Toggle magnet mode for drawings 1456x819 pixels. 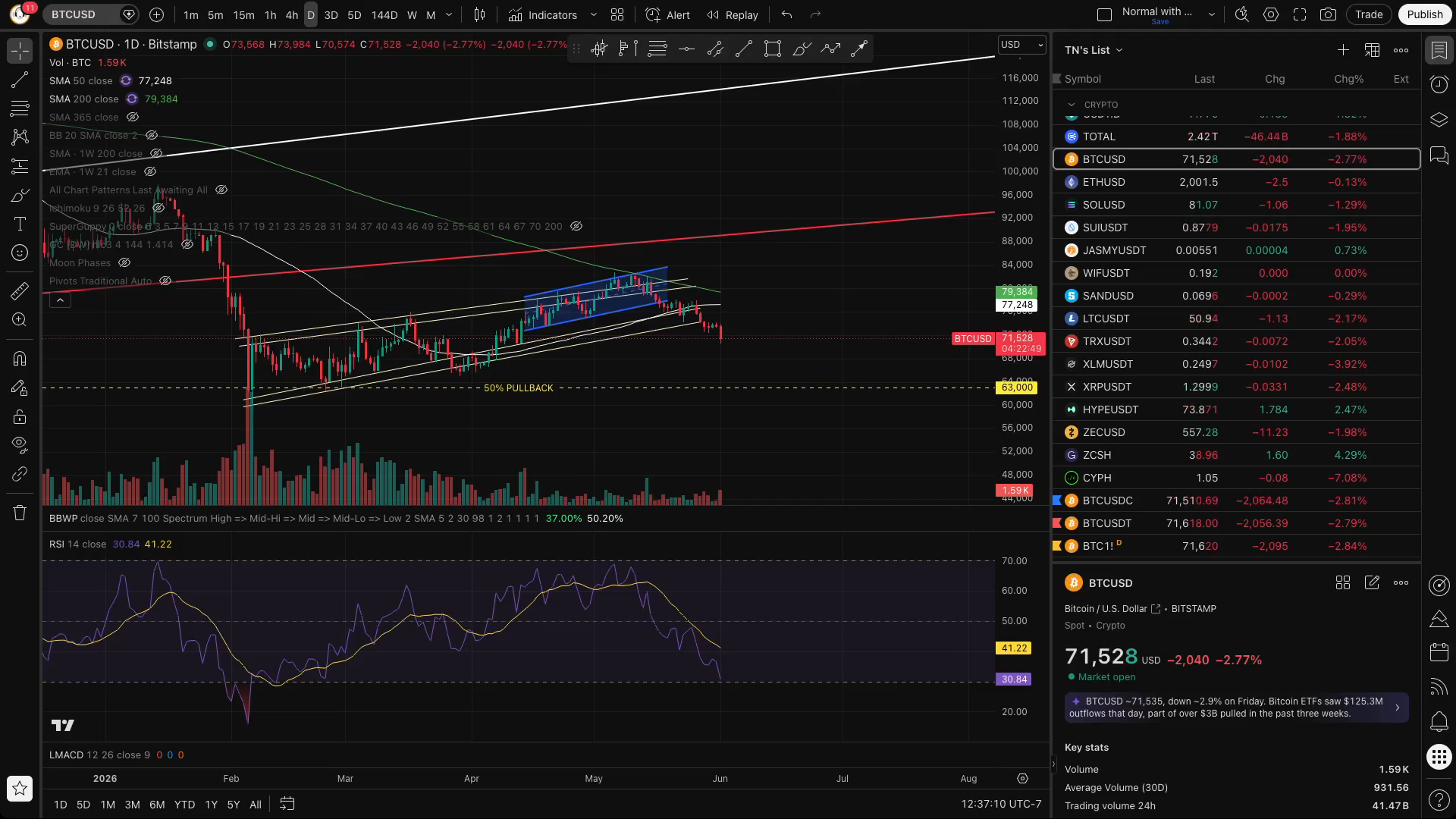[x=20, y=359]
